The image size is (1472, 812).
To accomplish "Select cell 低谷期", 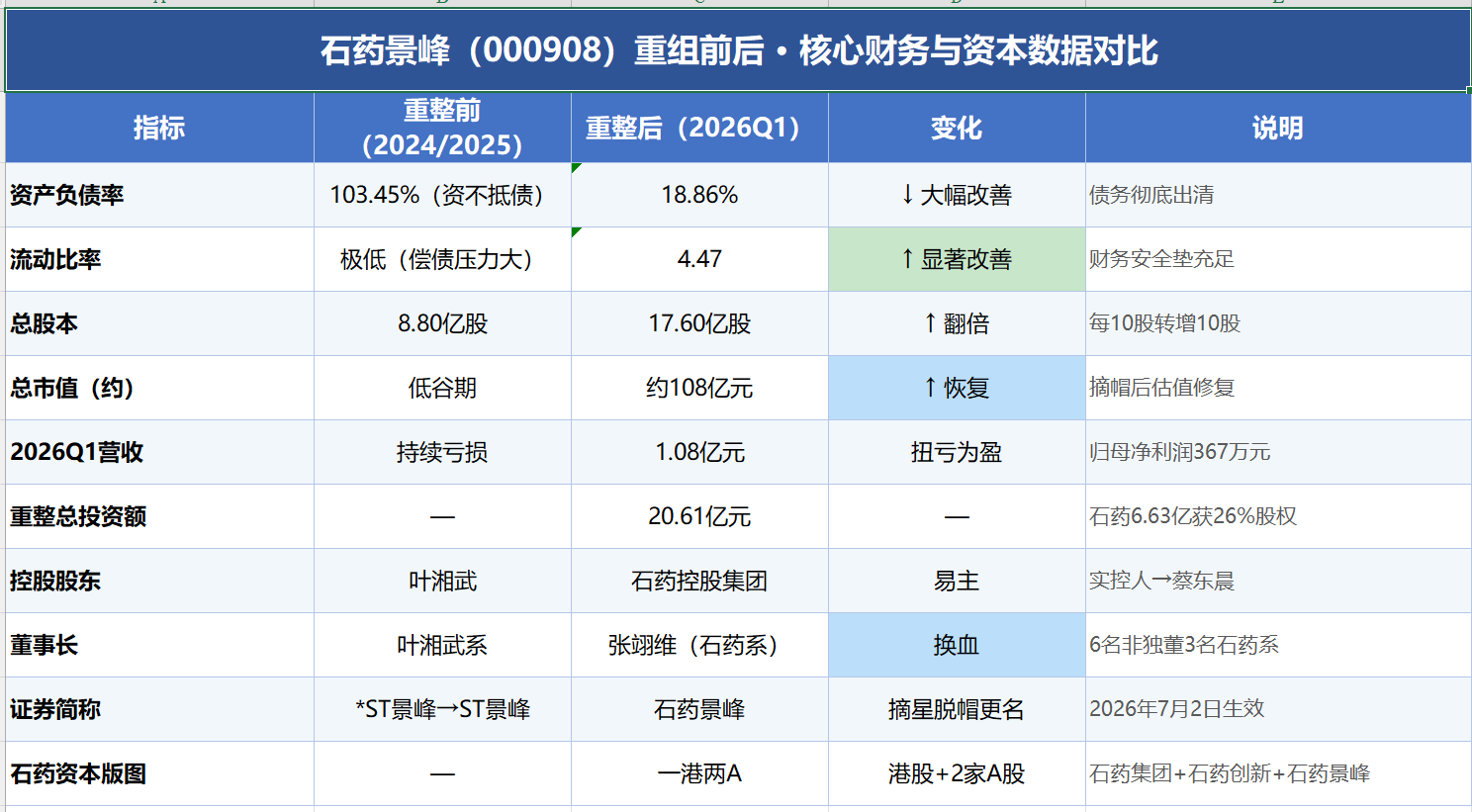I will point(442,388).
